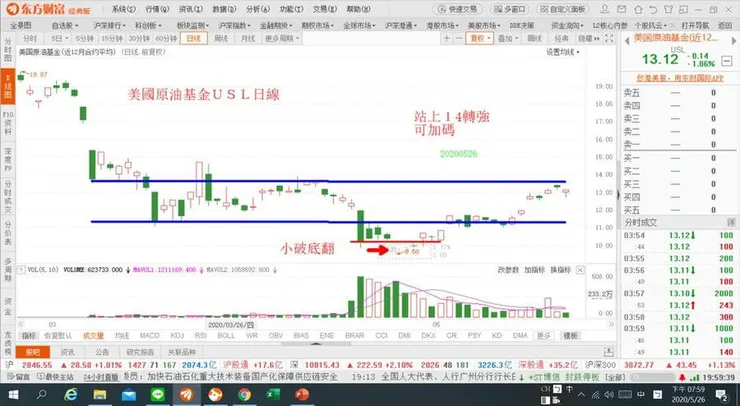740x406 pixels.
Task: Select 5分钟 period
Action: (84, 38)
